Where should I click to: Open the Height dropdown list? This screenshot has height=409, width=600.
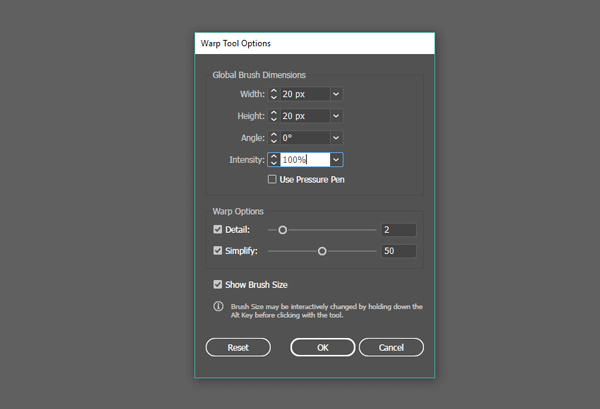pos(336,116)
